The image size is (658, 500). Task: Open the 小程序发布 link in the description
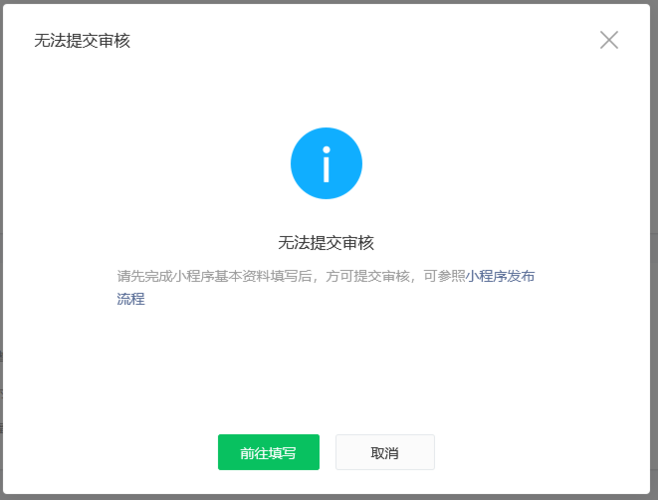[500, 276]
